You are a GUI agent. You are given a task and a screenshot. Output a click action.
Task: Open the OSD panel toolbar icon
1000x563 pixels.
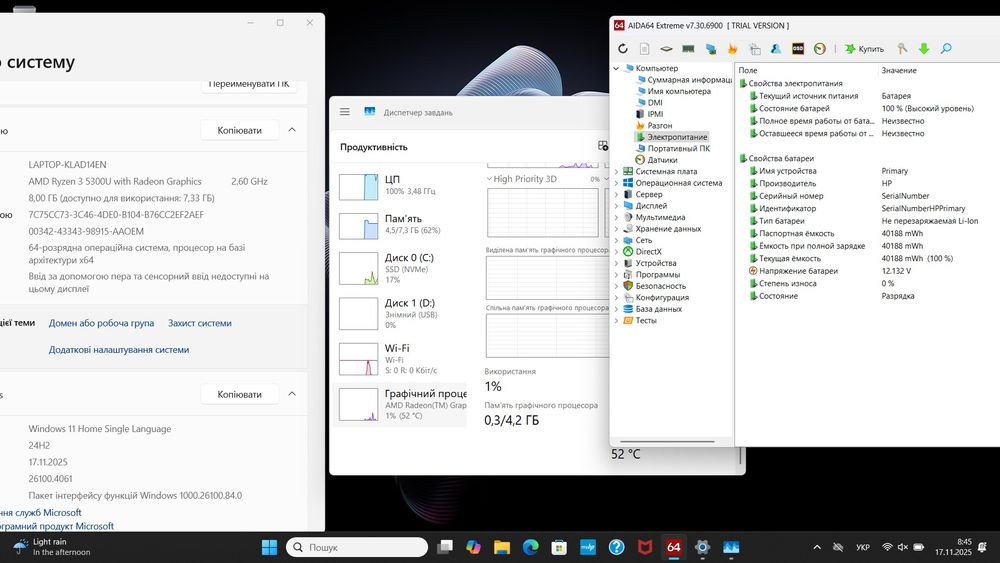798,48
